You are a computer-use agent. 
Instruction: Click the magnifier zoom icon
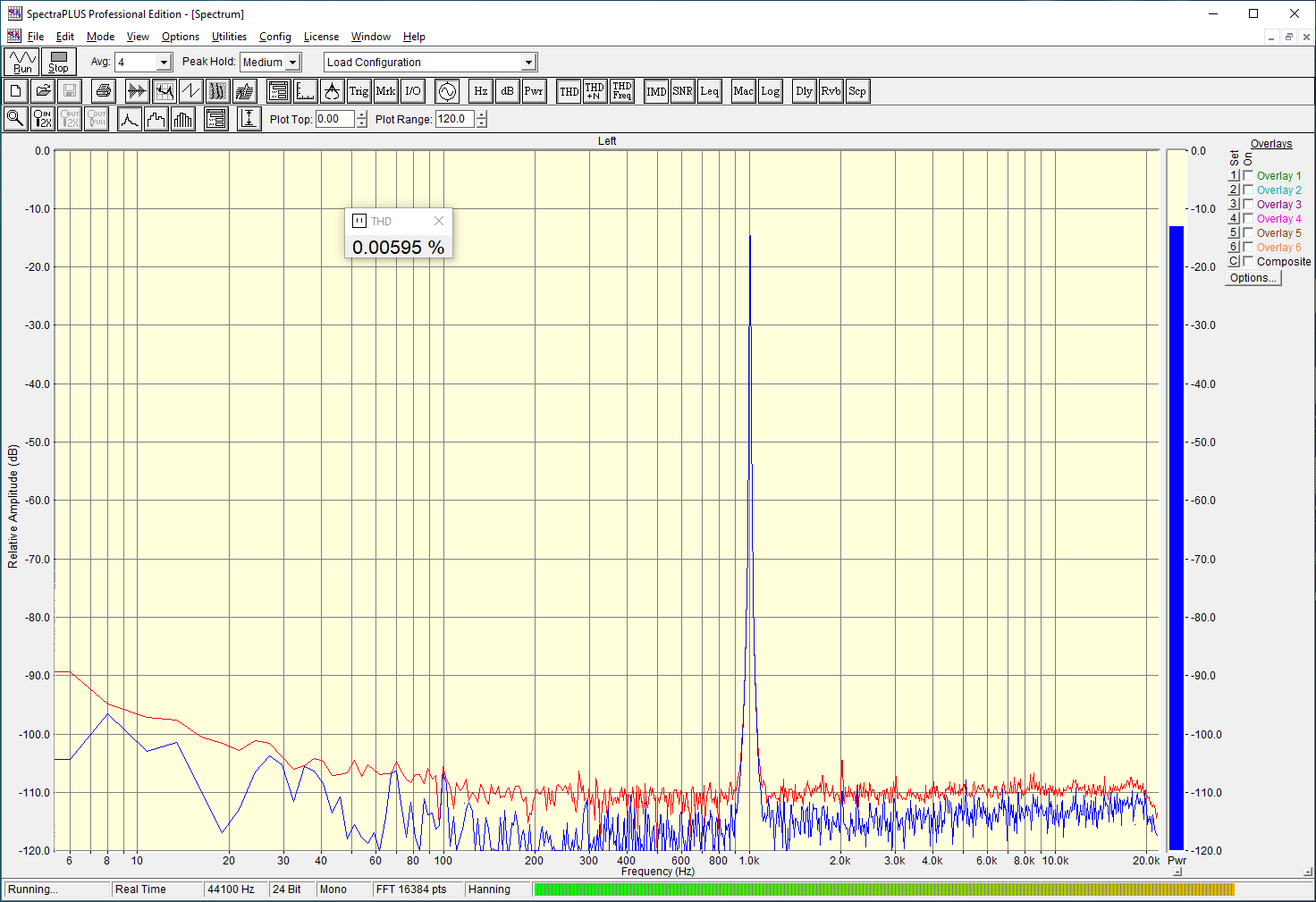click(x=16, y=119)
